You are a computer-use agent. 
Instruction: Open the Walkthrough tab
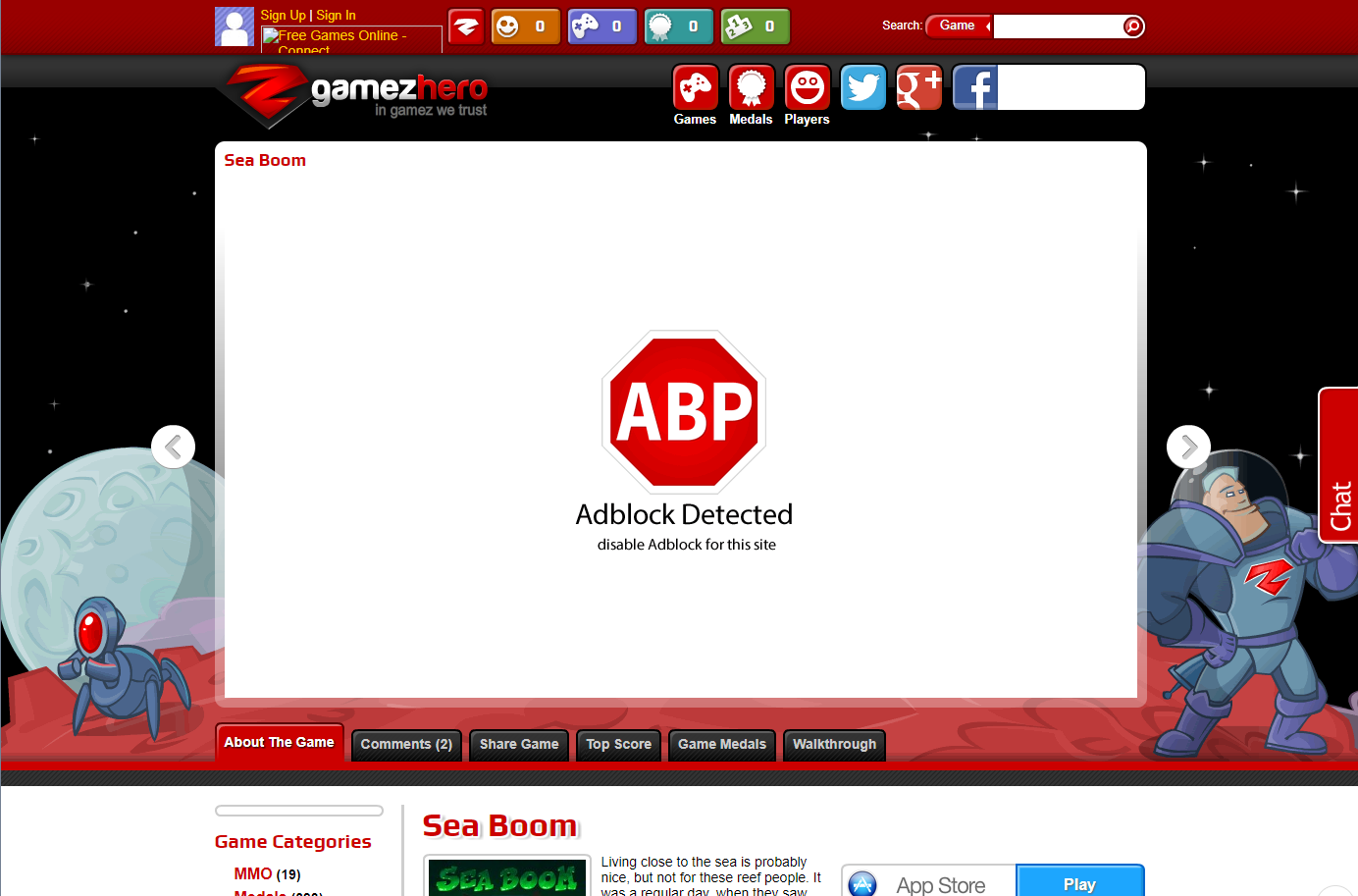tap(834, 745)
